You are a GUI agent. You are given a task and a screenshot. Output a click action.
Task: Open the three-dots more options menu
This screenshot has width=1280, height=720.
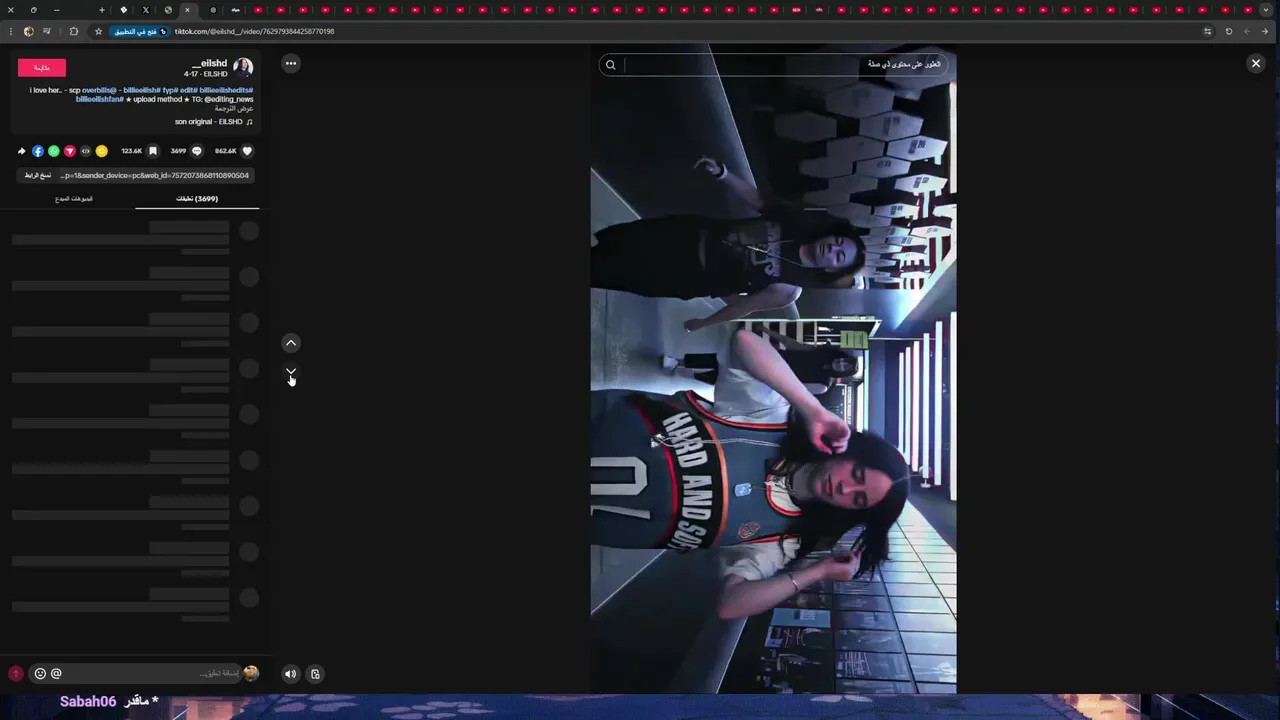click(x=291, y=63)
